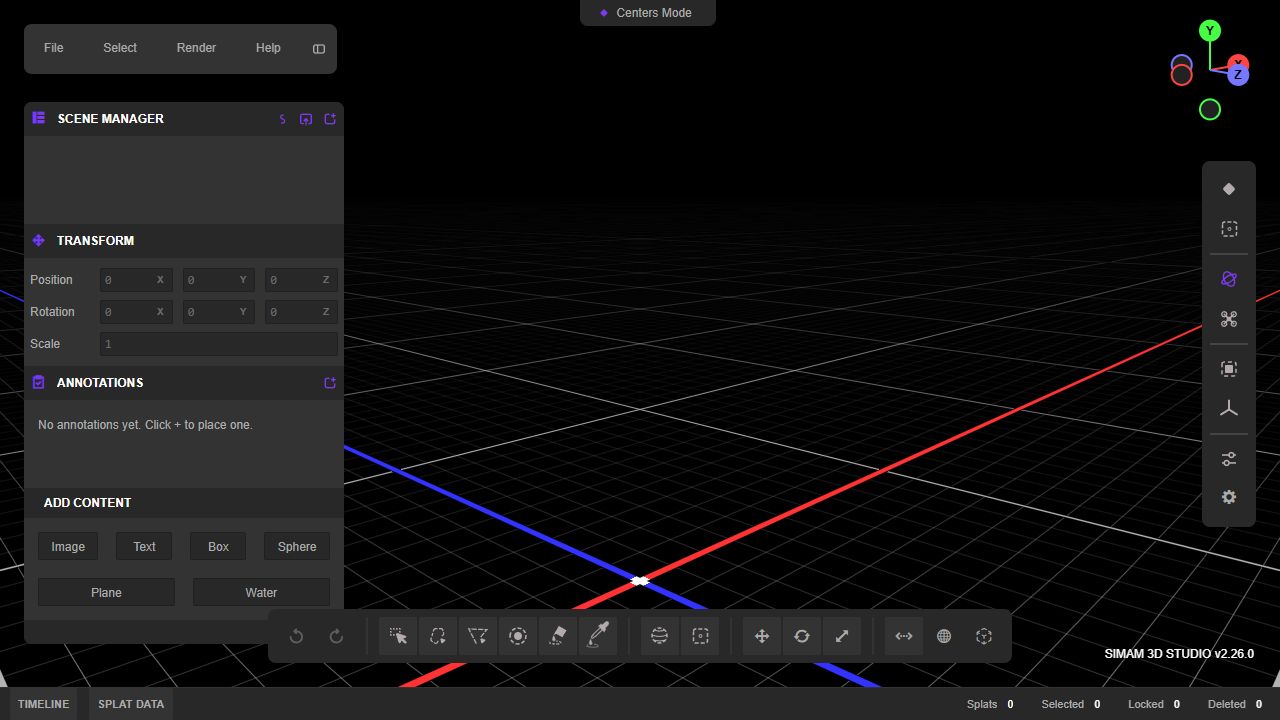The height and width of the screenshot is (720, 1280).
Task: Click the Position Y input field
Action: (x=219, y=280)
